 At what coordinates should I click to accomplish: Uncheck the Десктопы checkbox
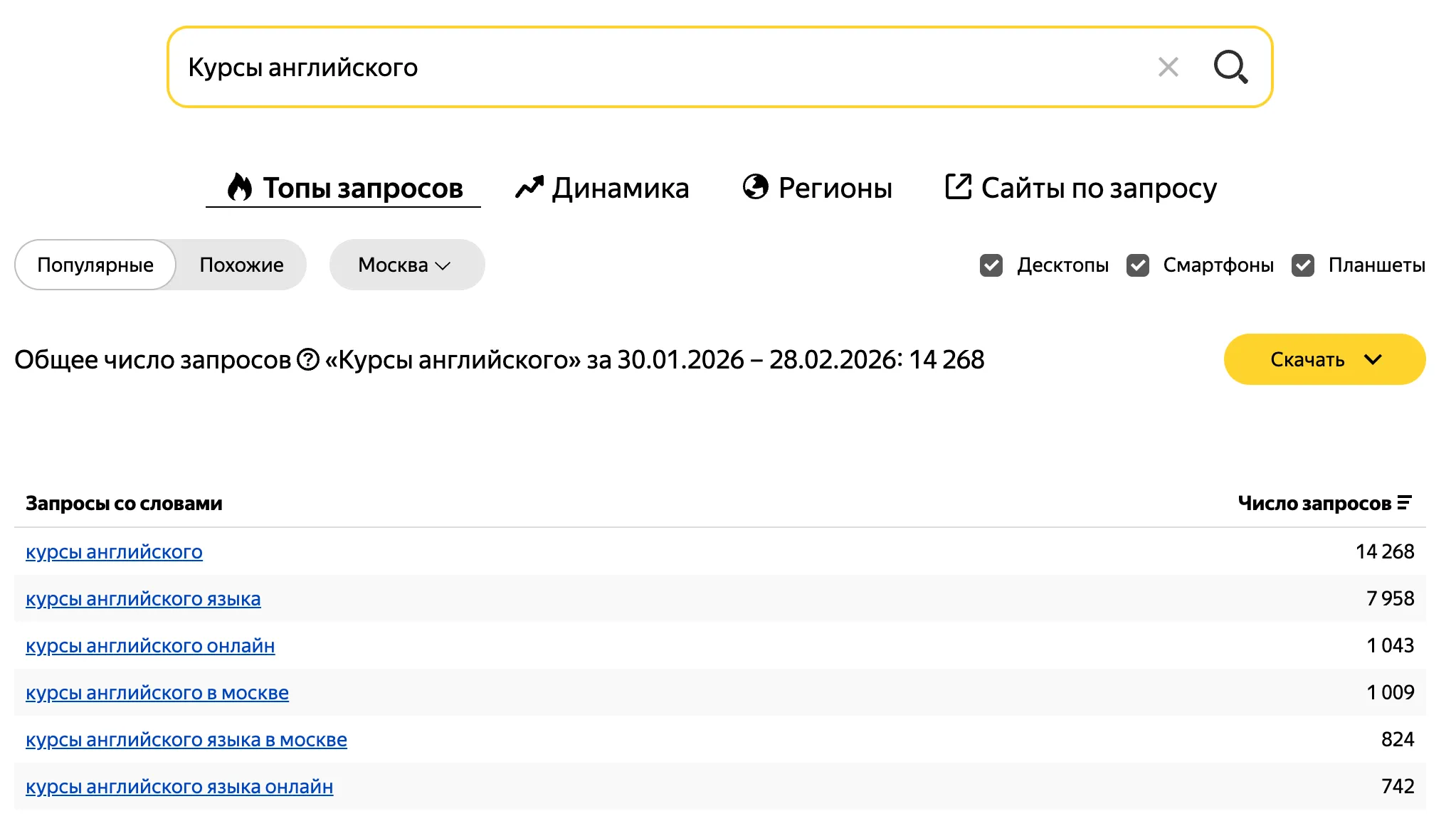tap(991, 265)
